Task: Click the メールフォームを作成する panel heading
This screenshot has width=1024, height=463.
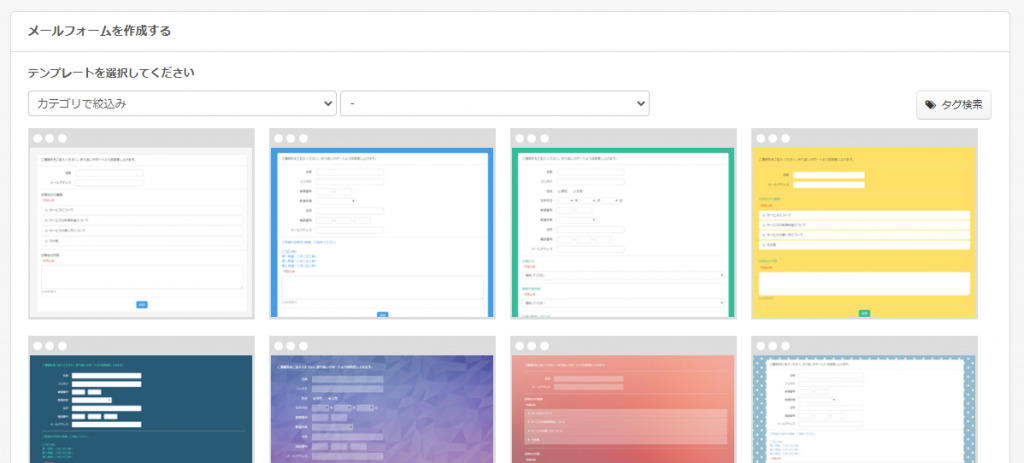Action: point(99,31)
